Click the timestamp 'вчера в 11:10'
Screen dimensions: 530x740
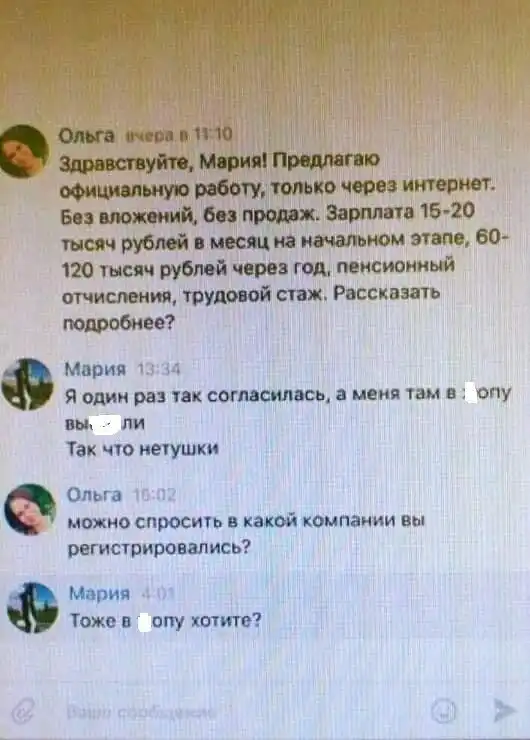click(180, 135)
